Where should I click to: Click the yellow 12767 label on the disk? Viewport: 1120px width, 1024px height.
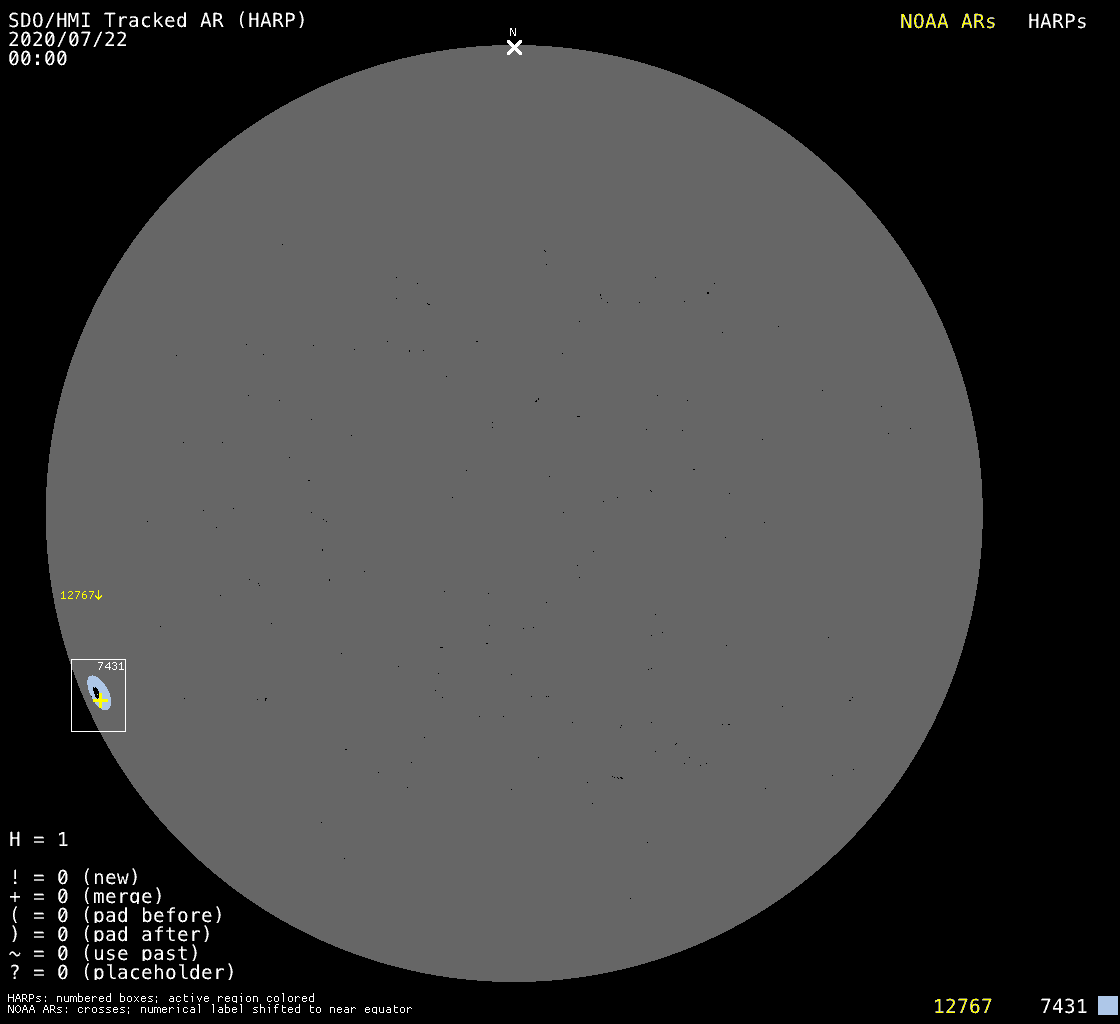77,595
